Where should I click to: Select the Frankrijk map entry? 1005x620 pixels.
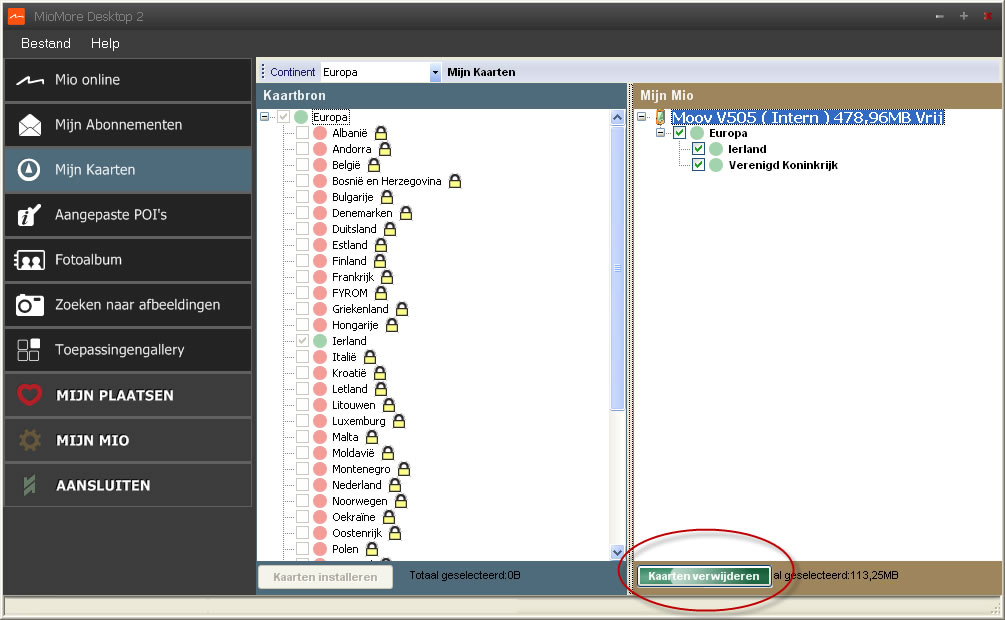click(353, 277)
